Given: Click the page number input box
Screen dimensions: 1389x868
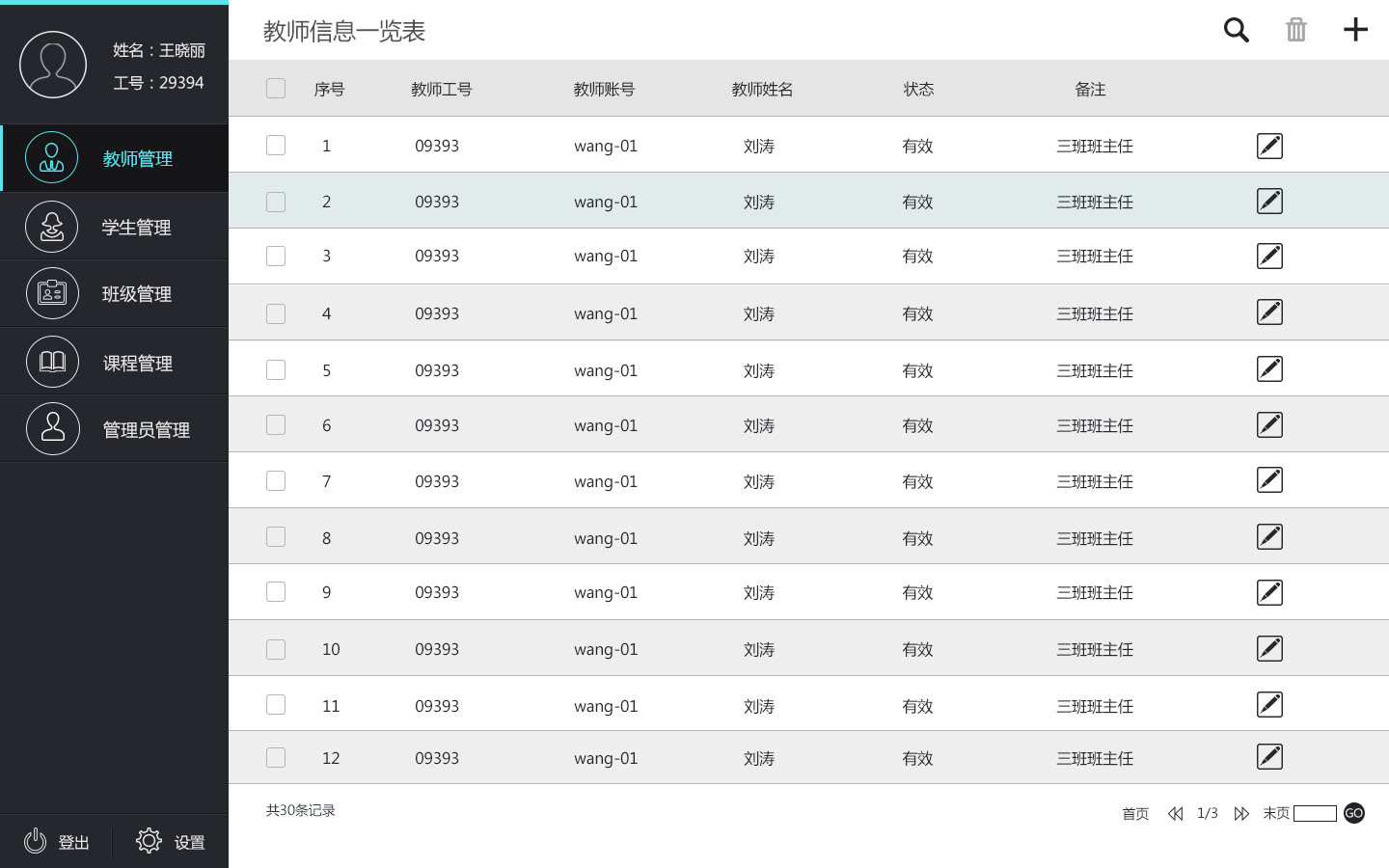Looking at the screenshot, I should pyautogui.click(x=1315, y=813).
